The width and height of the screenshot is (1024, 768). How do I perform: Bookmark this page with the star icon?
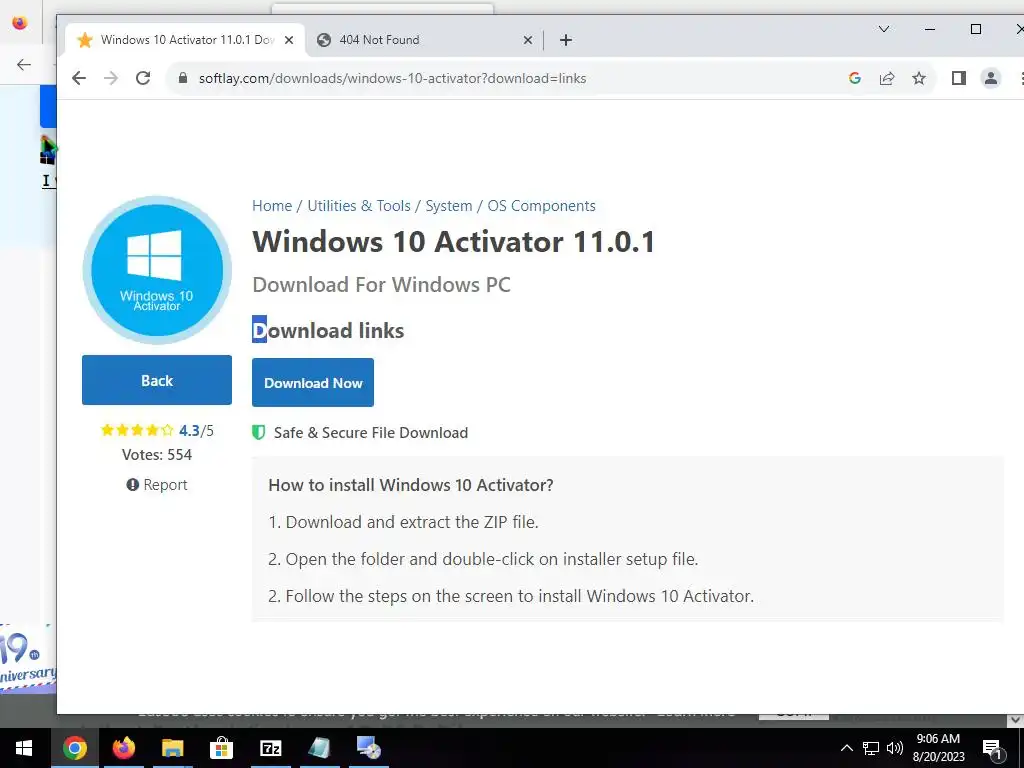pyautogui.click(x=919, y=78)
